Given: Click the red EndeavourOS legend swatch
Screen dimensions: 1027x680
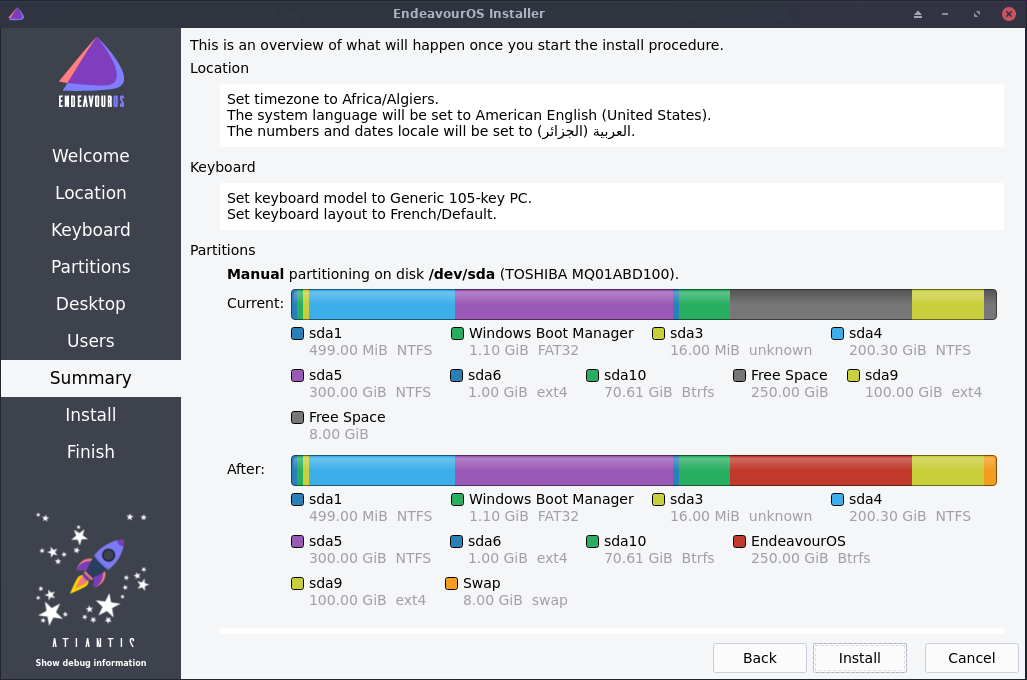Looking at the screenshot, I should pyautogui.click(x=739, y=541).
